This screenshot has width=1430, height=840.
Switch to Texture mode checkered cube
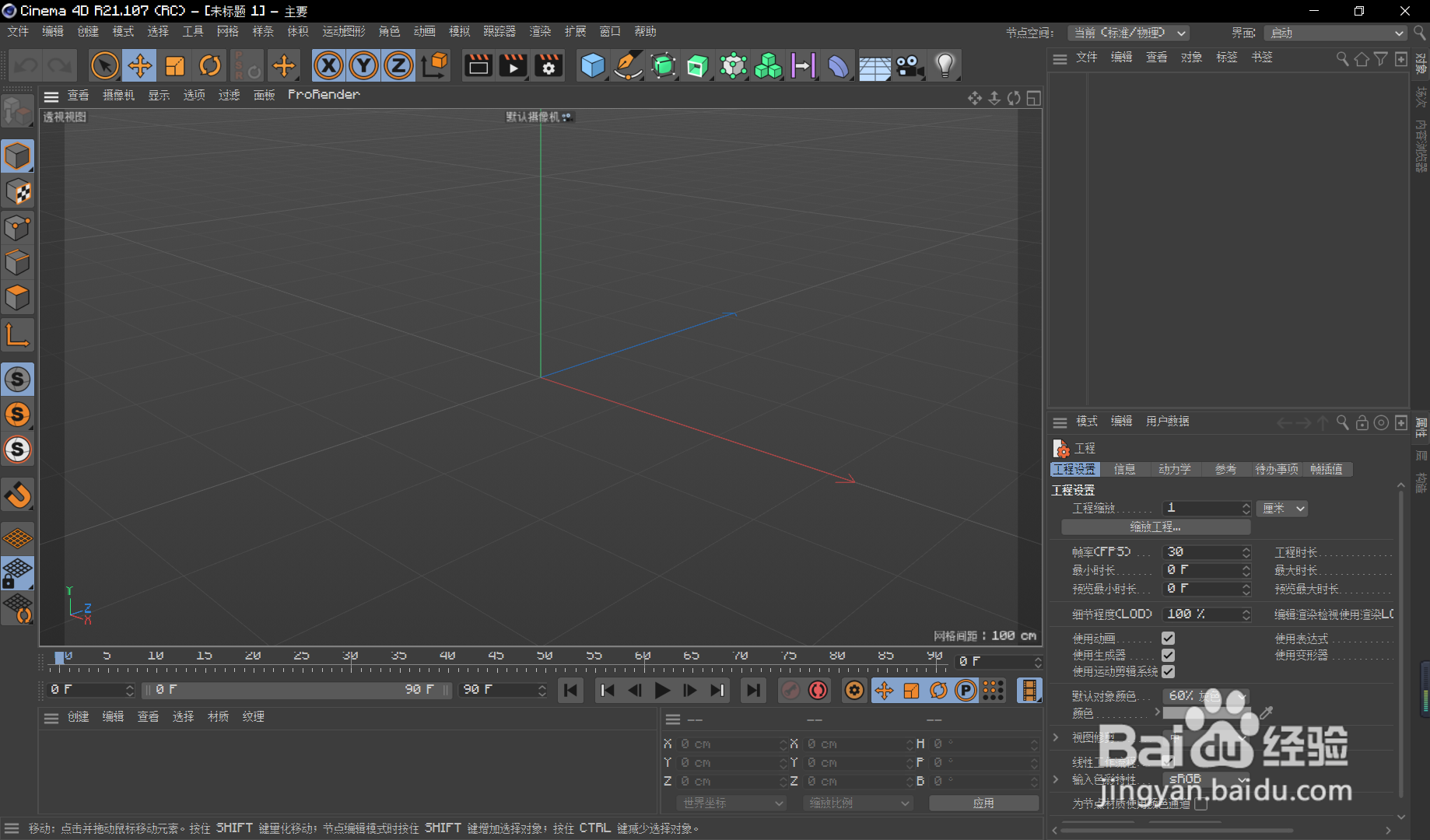coord(18,192)
